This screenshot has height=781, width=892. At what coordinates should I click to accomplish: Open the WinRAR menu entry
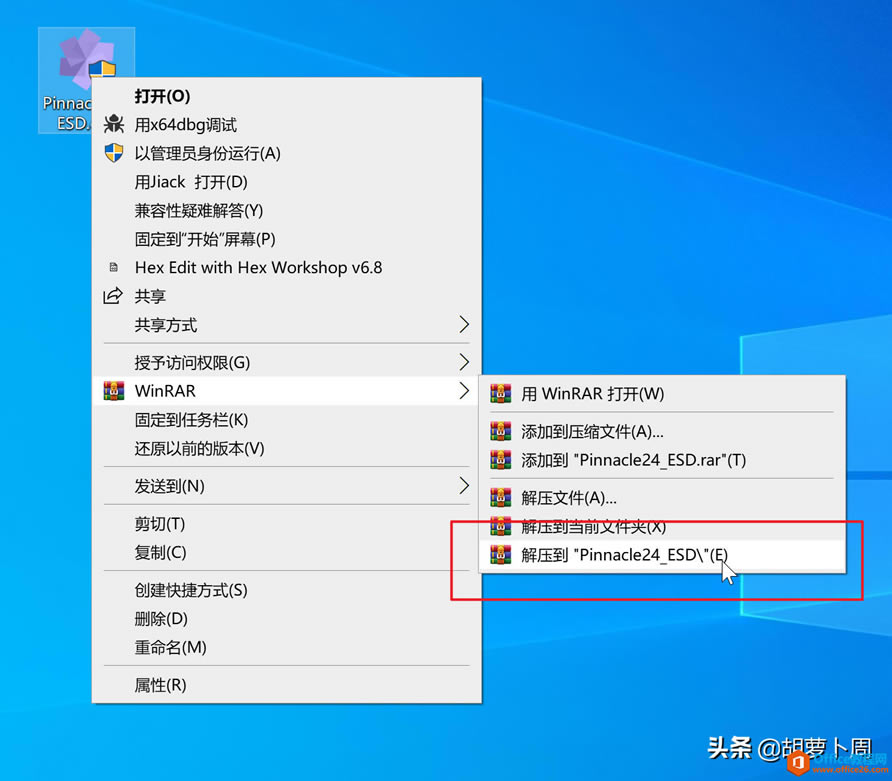(x=287, y=391)
